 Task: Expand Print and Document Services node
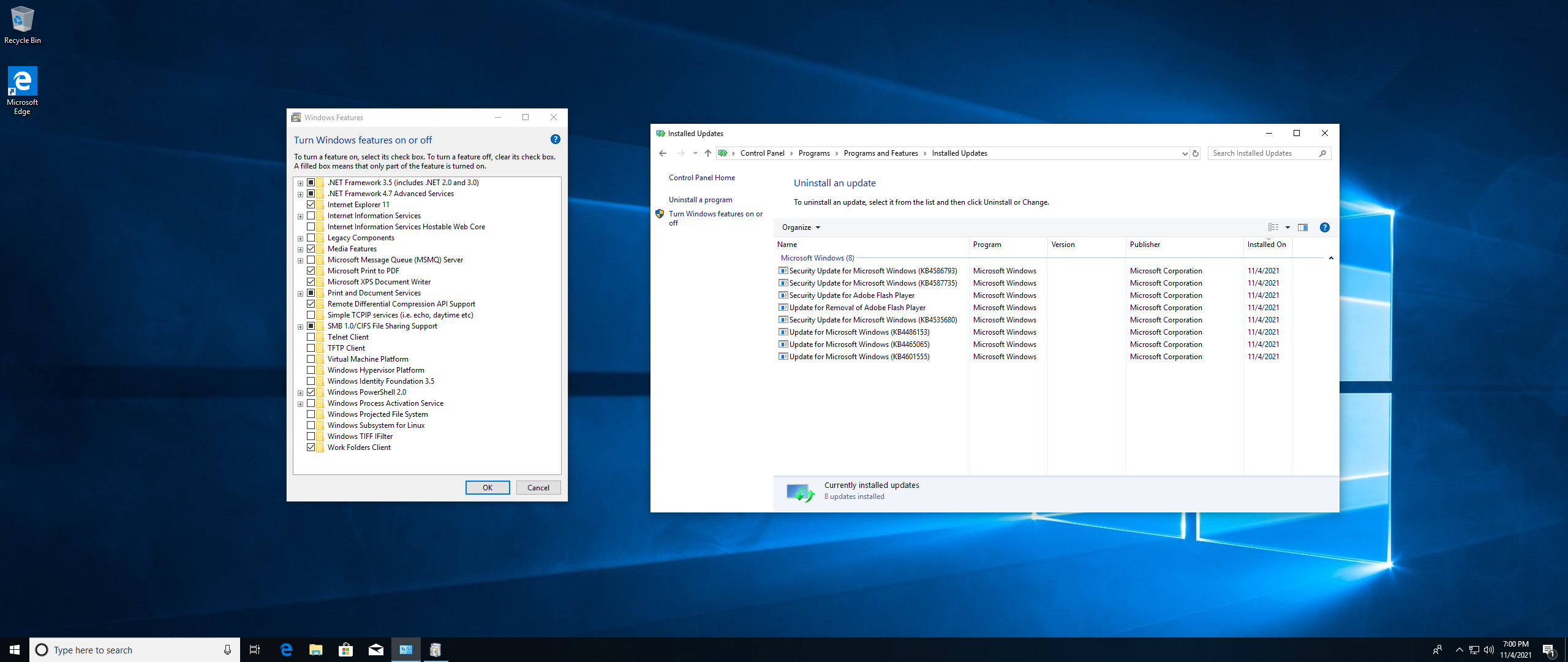click(x=300, y=294)
